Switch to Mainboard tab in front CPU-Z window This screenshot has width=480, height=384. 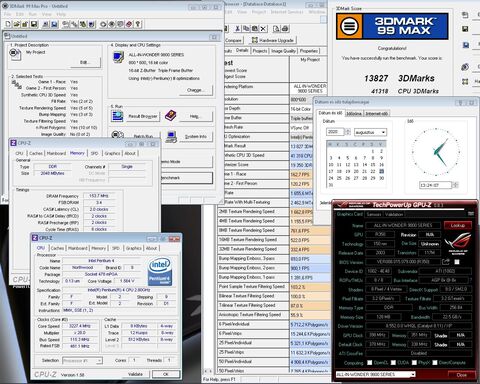pos(78,248)
